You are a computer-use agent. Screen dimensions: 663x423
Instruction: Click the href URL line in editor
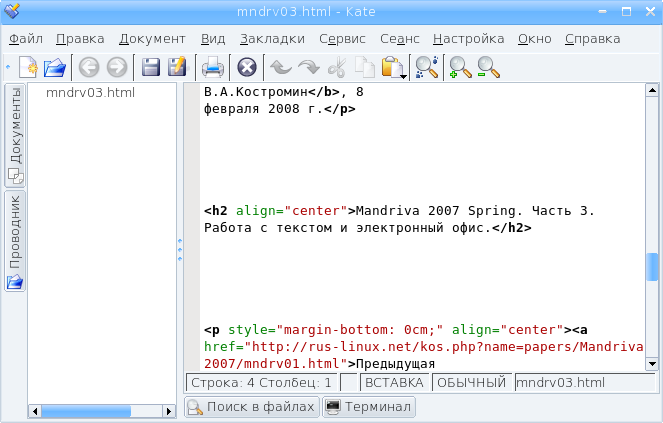click(424, 347)
